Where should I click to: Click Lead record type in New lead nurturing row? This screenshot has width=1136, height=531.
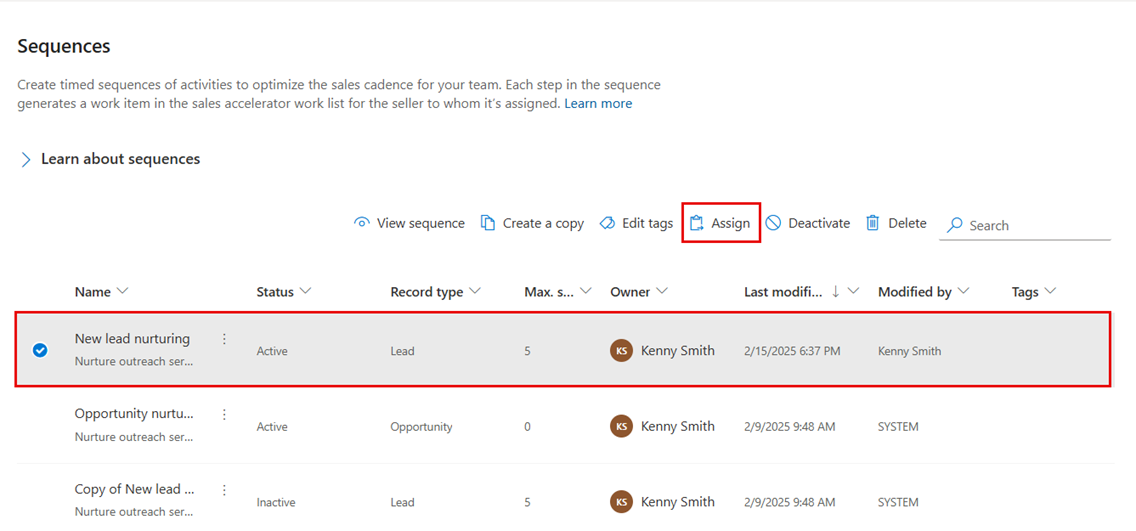(x=402, y=351)
